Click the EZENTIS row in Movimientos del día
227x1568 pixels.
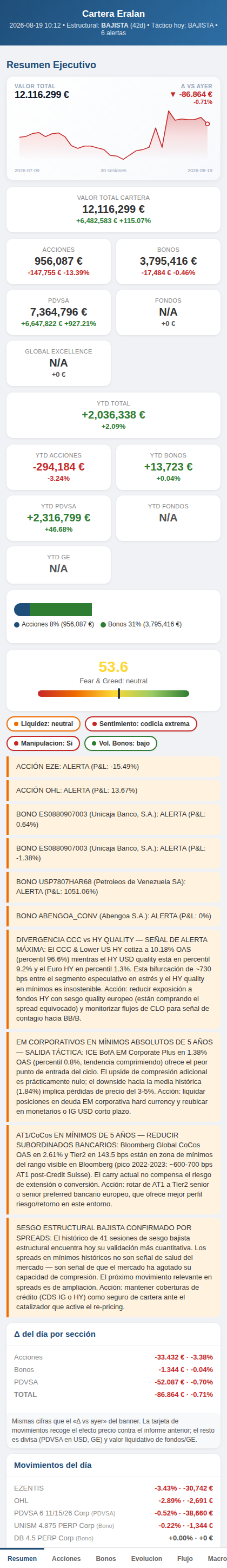[113, 1488]
